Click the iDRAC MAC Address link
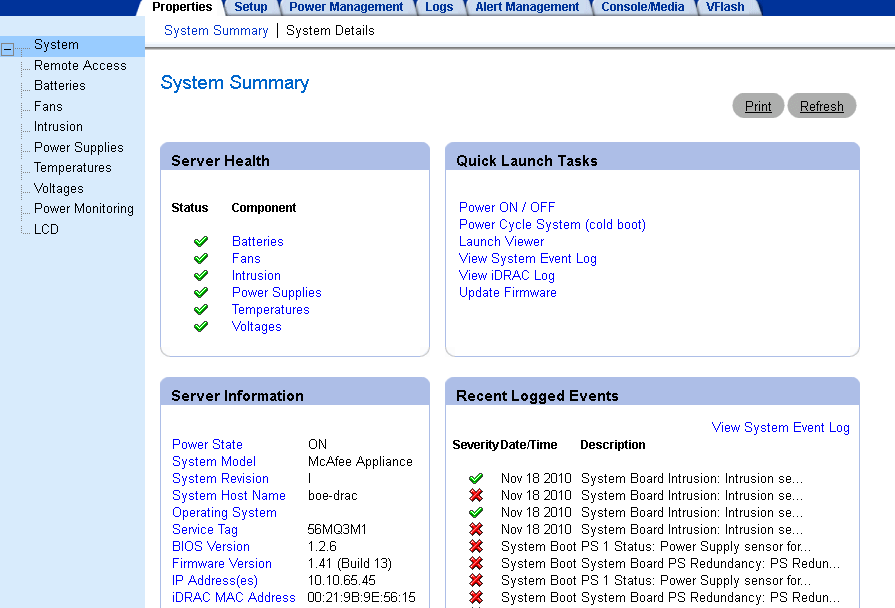Image resolution: width=895 pixels, height=608 pixels. tap(233, 598)
